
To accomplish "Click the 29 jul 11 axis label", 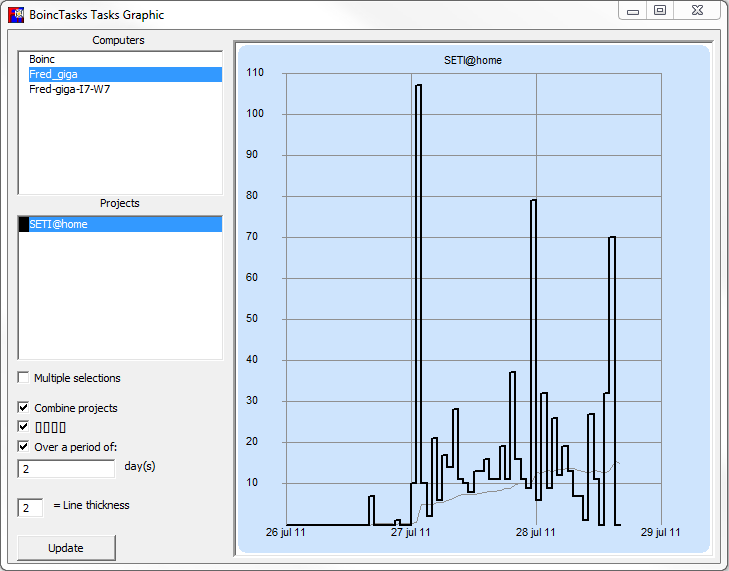I will [x=661, y=532].
